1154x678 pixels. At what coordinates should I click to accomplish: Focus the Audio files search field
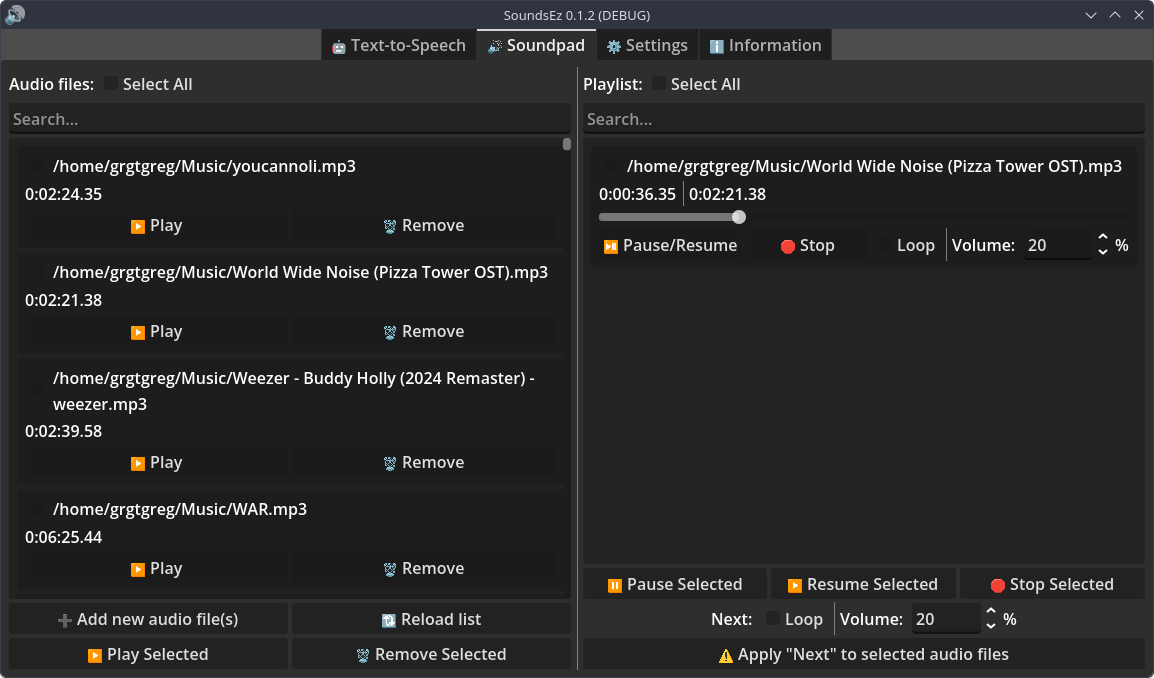289,119
